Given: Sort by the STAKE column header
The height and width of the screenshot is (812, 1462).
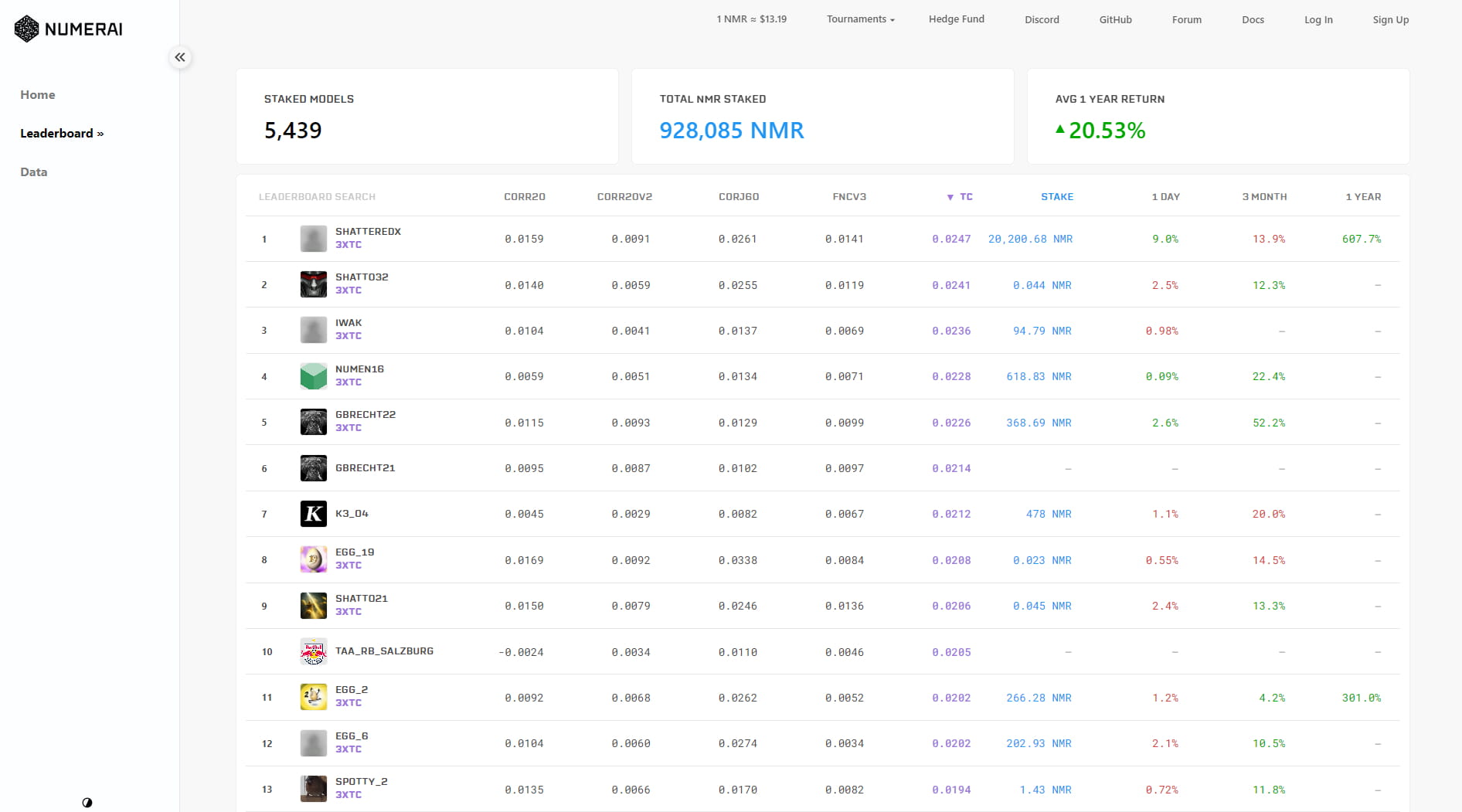Looking at the screenshot, I should [1056, 197].
